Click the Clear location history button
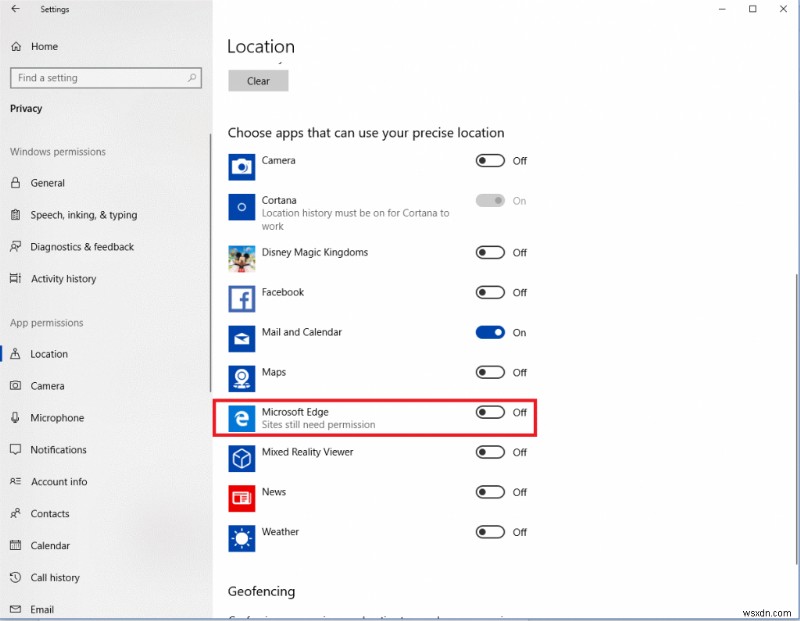This screenshot has height=621, width=800. pyautogui.click(x=257, y=80)
